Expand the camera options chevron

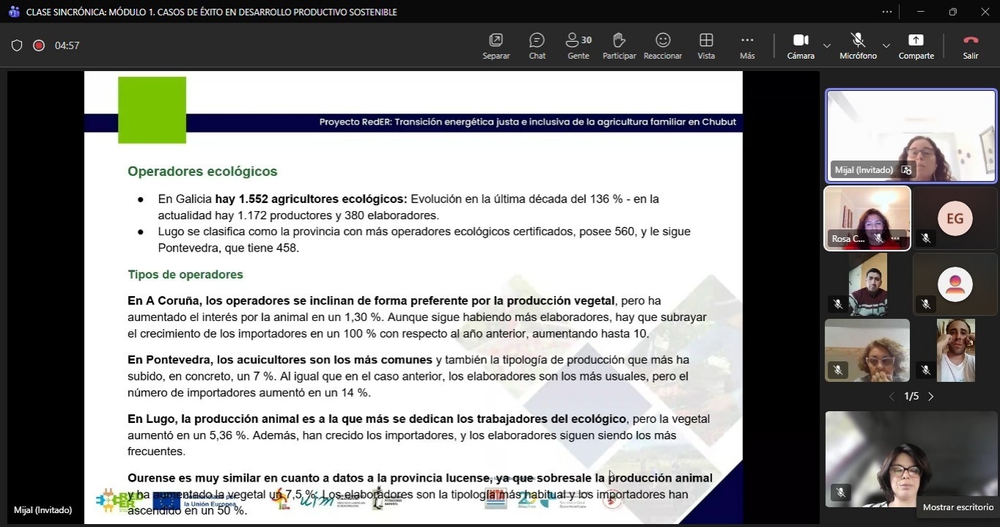pos(827,46)
